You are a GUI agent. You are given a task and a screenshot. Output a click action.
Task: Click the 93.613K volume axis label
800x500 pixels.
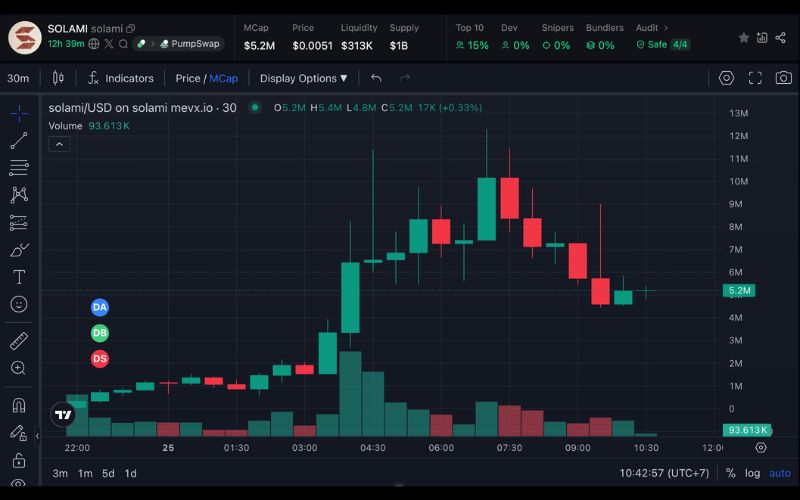pos(747,430)
